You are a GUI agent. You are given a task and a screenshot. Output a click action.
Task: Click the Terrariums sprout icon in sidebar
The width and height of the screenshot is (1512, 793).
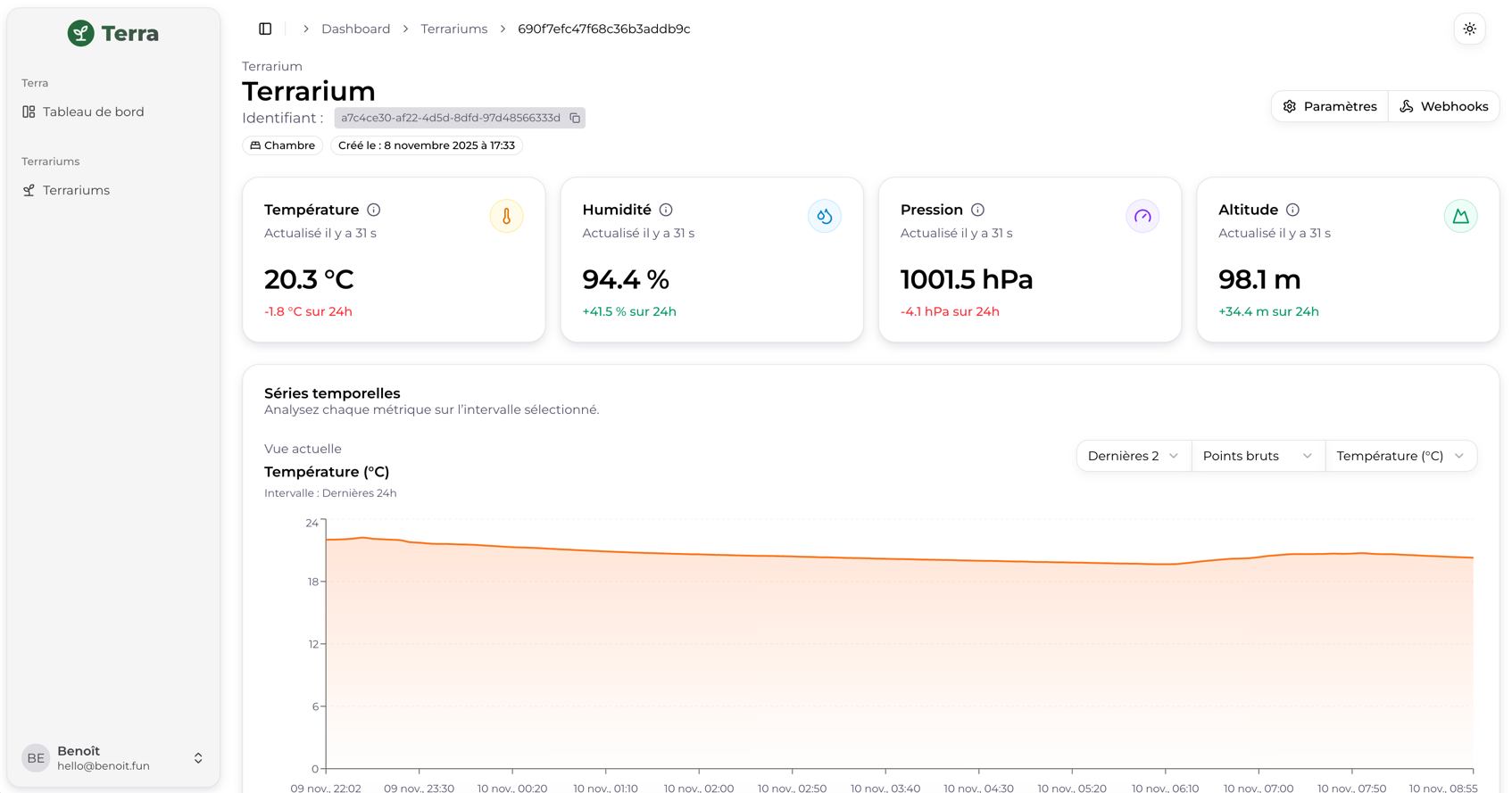tap(29, 190)
